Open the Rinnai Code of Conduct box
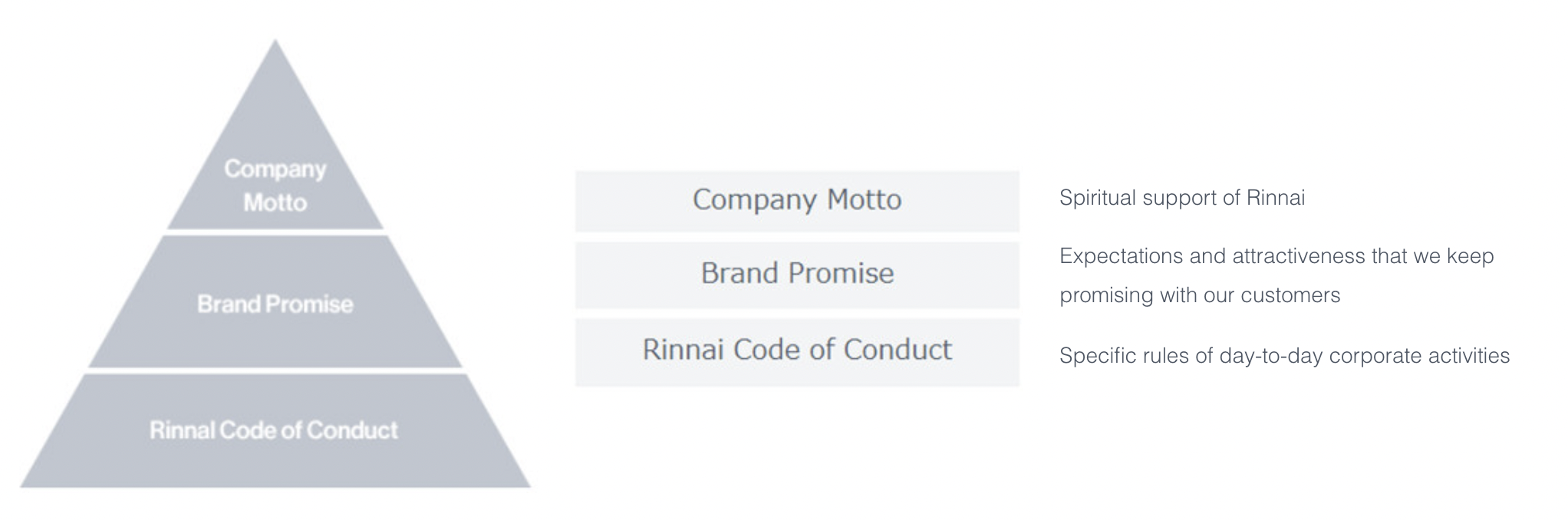 797,352
